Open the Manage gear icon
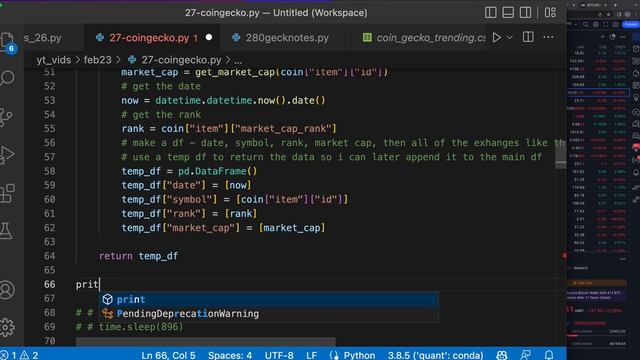The width and height of the screenshot is (640, 360). 7,327
